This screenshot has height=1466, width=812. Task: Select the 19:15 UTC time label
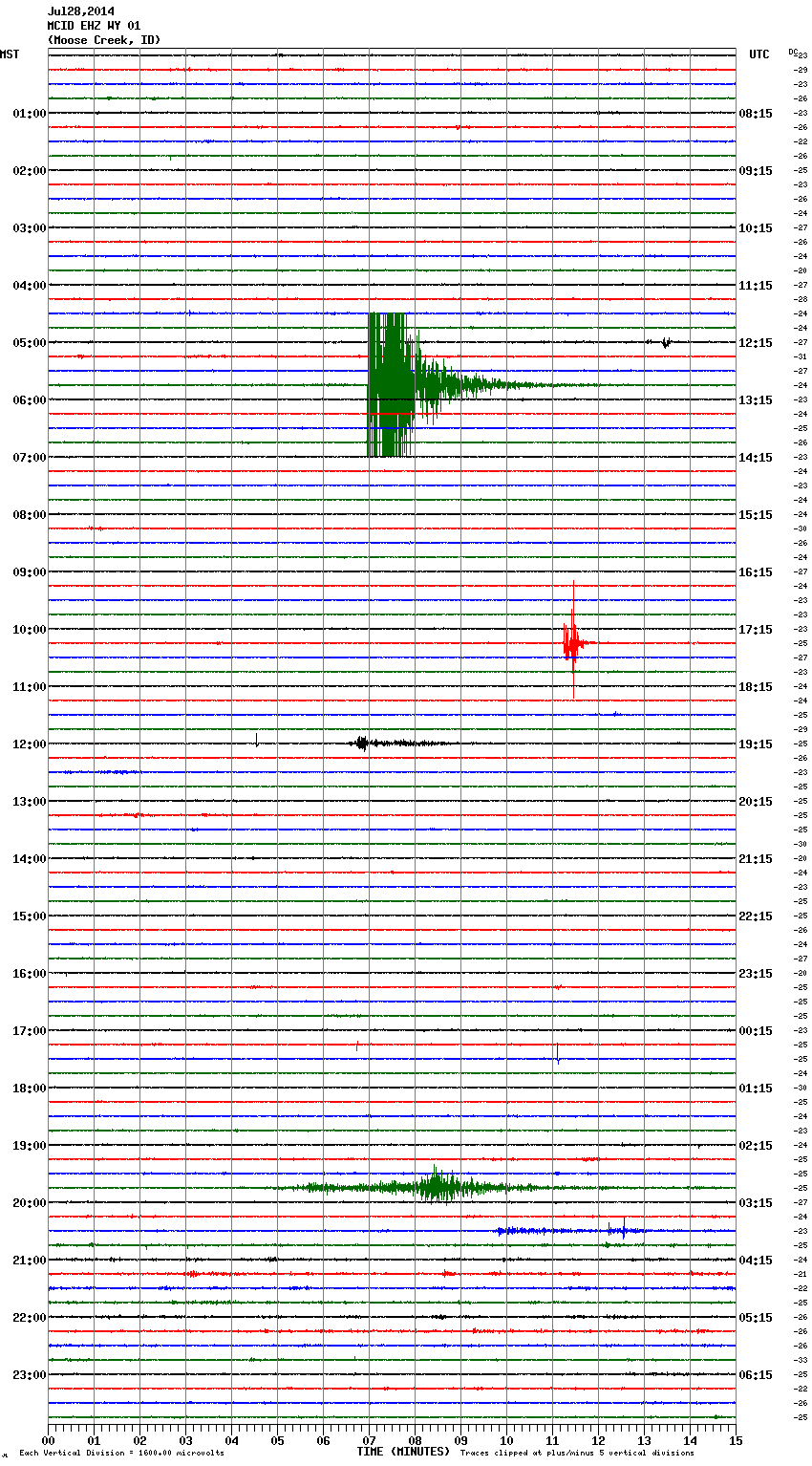(x=756, y=744)
